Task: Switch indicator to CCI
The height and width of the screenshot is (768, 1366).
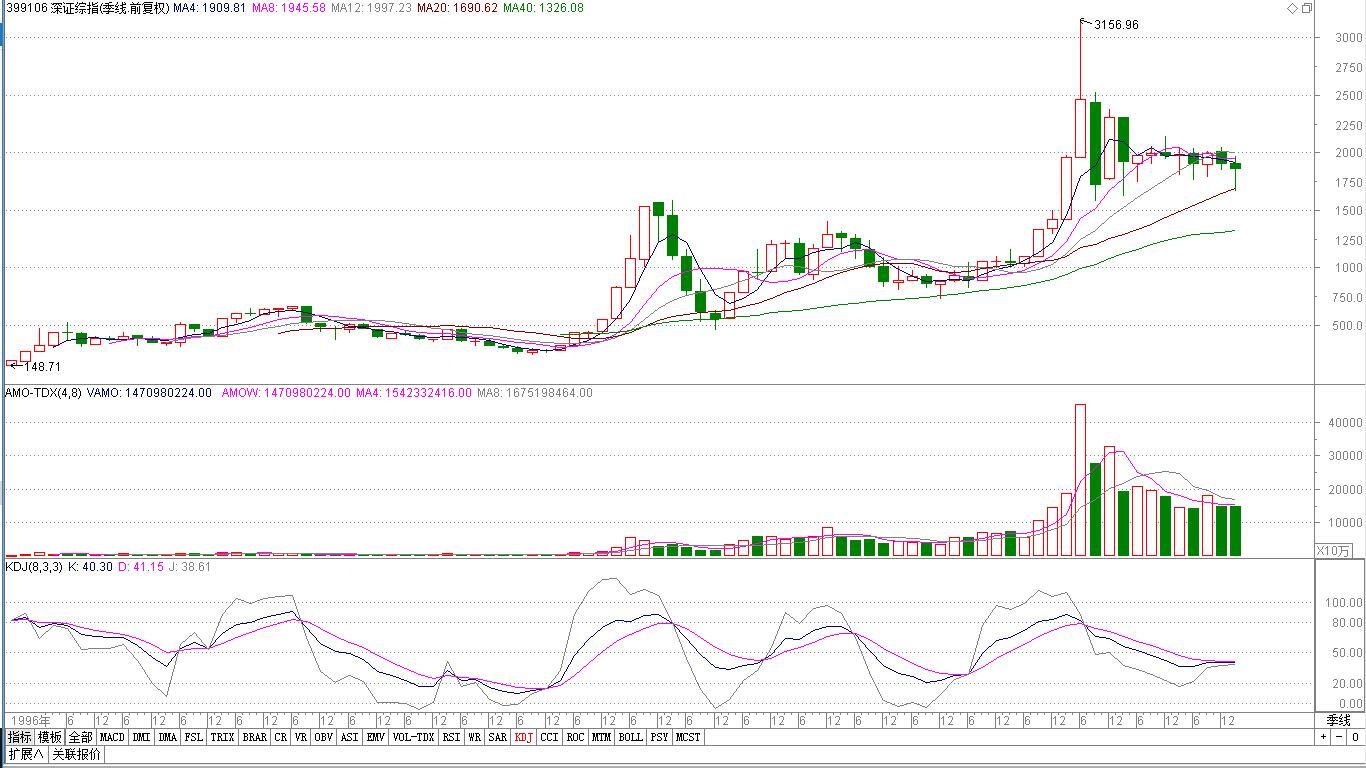Action: click(550, 737)
